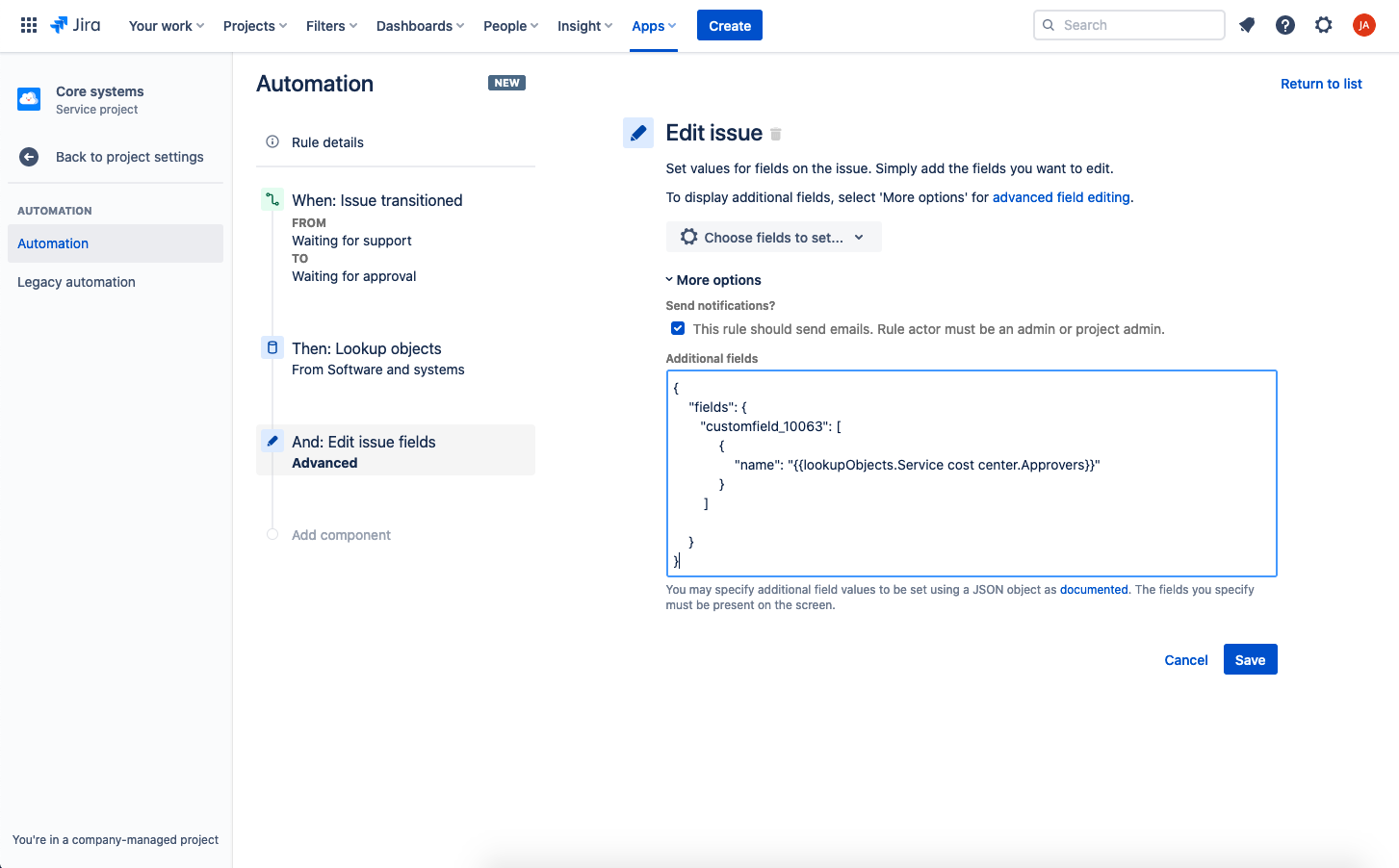This screenshot has width=1399, height=868.
Task: Open the help question mark icon
Action: tap(1285, 25)
